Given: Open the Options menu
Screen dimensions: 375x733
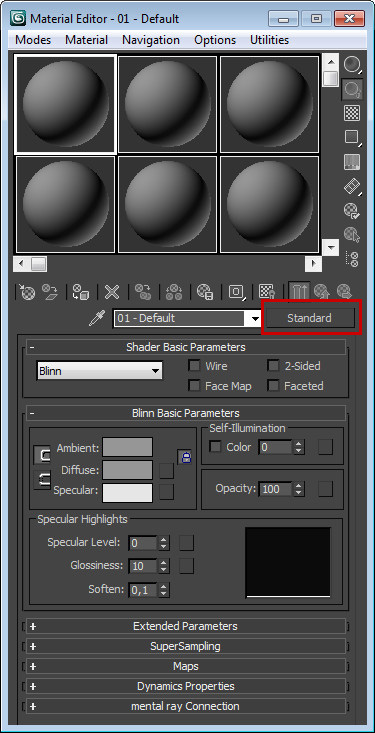Looking at the screenshot, I should tap(216, 40).
